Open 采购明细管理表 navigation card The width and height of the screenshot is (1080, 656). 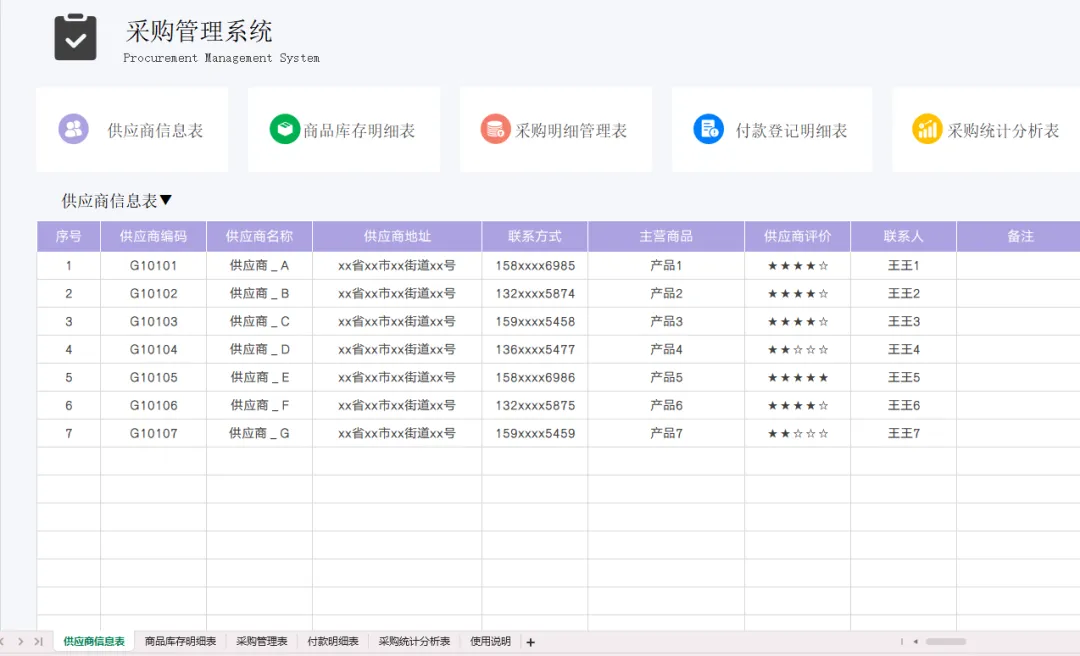point(556,130)
